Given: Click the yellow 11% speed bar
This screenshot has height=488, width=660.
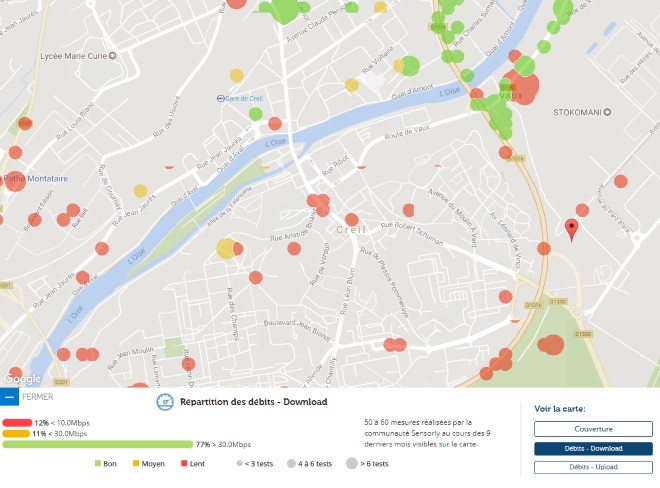Looking at the screenshot, I should [x=16, y=433].
